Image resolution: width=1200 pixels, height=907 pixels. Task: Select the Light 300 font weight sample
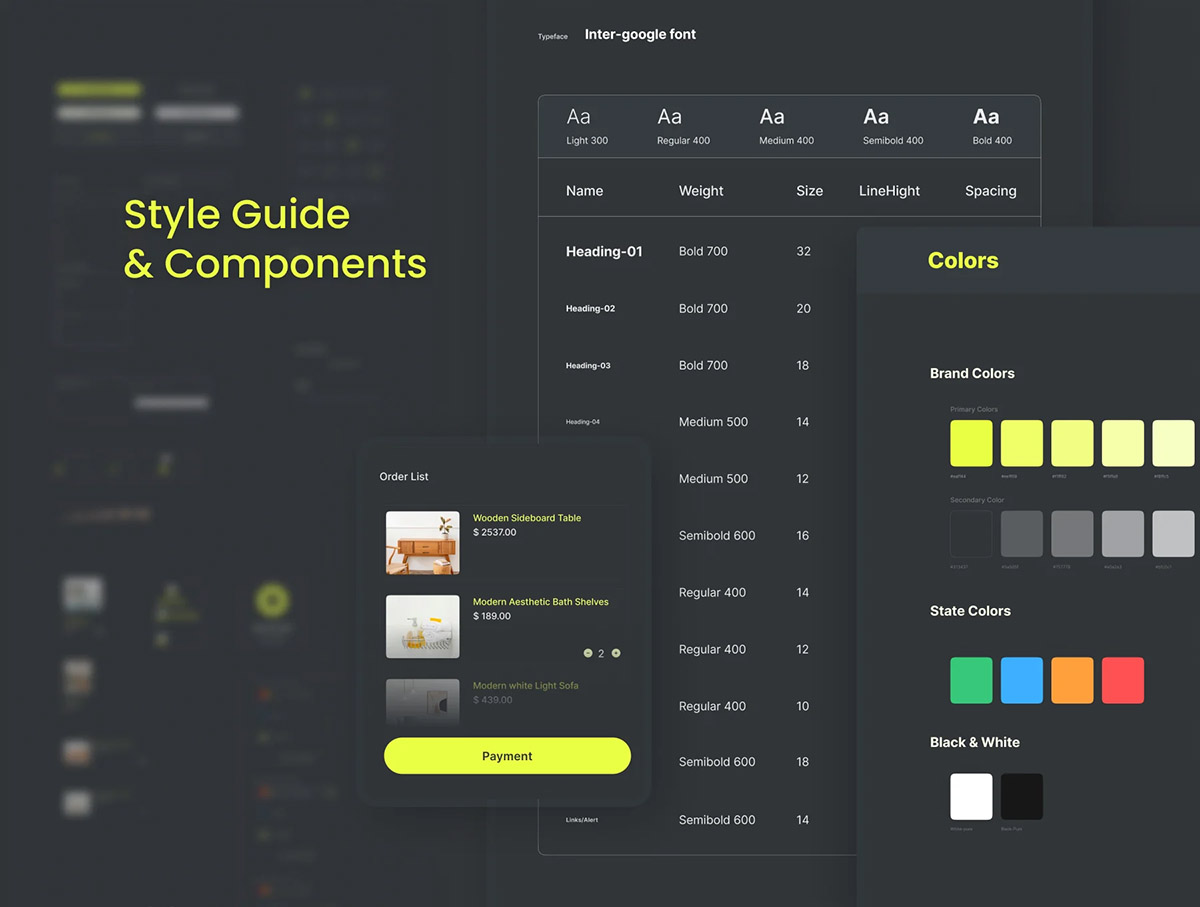587,126
